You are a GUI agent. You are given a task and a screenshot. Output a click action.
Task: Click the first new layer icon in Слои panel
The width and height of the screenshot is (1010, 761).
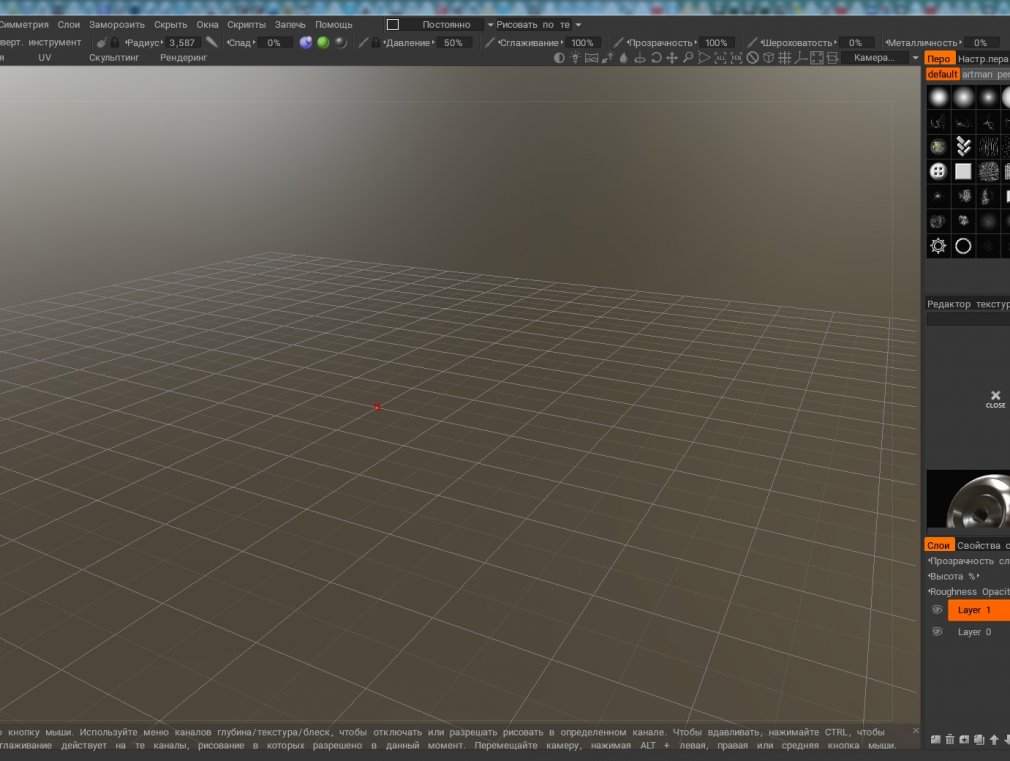point(935,740)
